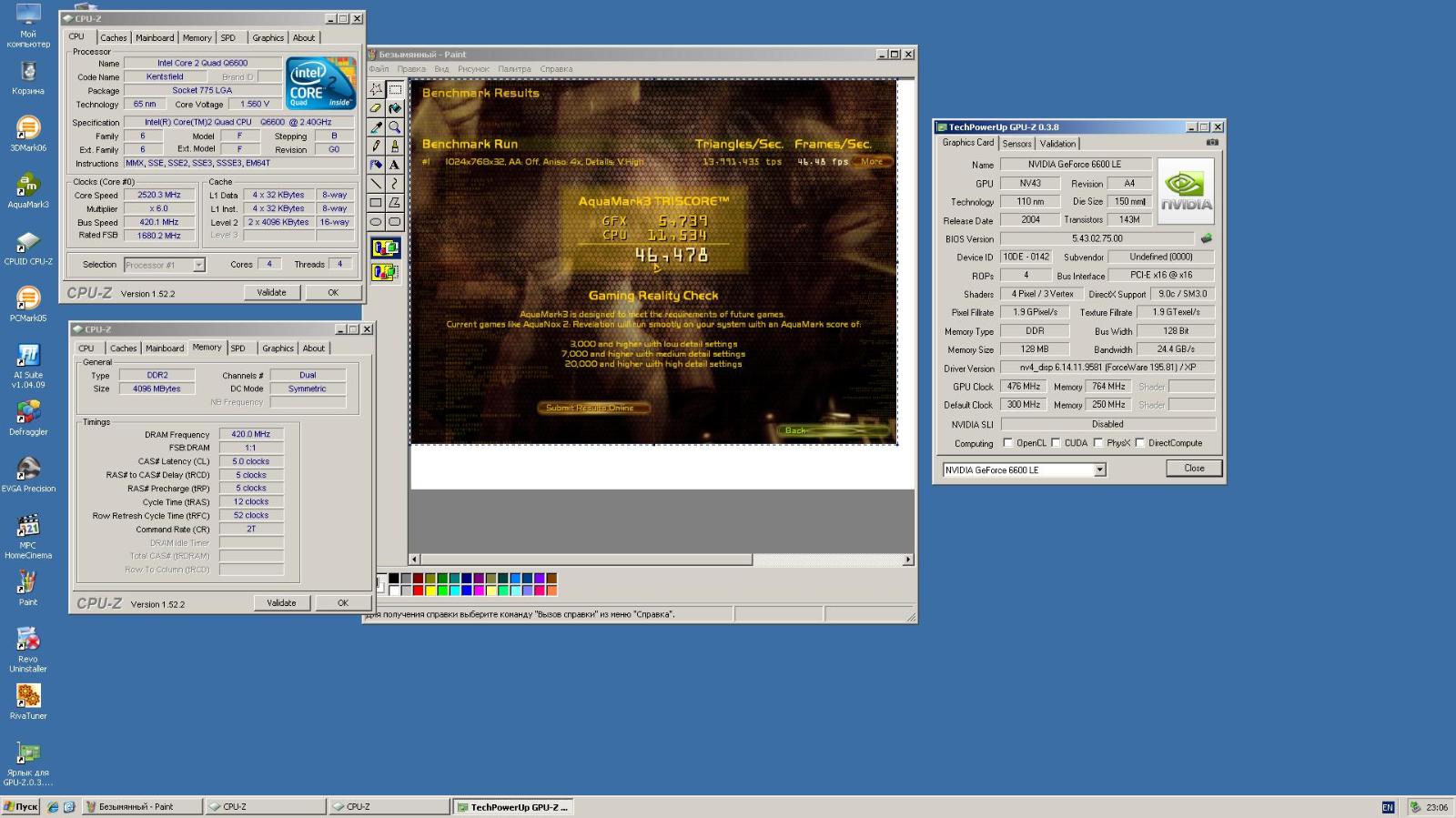Click Validate in top CPU-Z window

click(271, 292)
